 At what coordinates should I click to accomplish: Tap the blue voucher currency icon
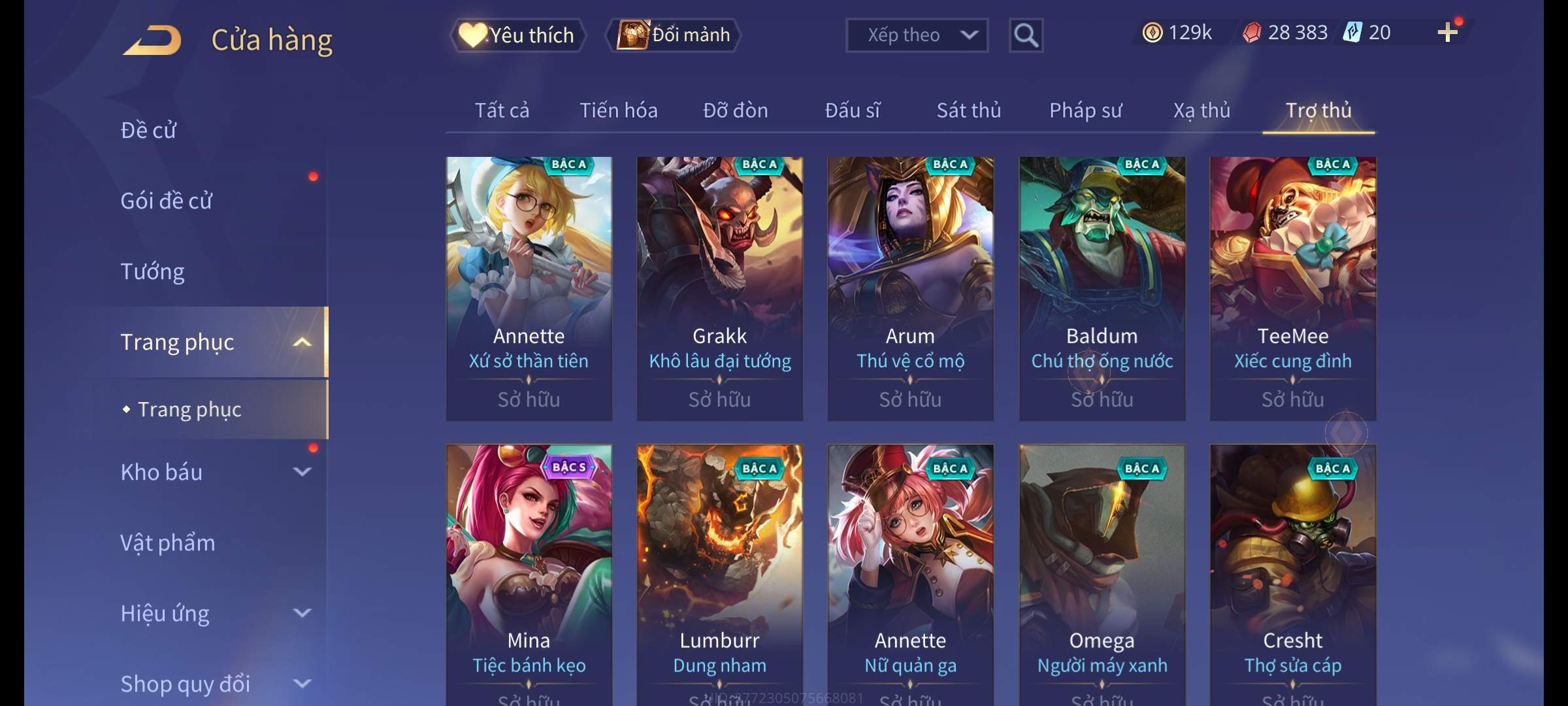click(1351, 33)
